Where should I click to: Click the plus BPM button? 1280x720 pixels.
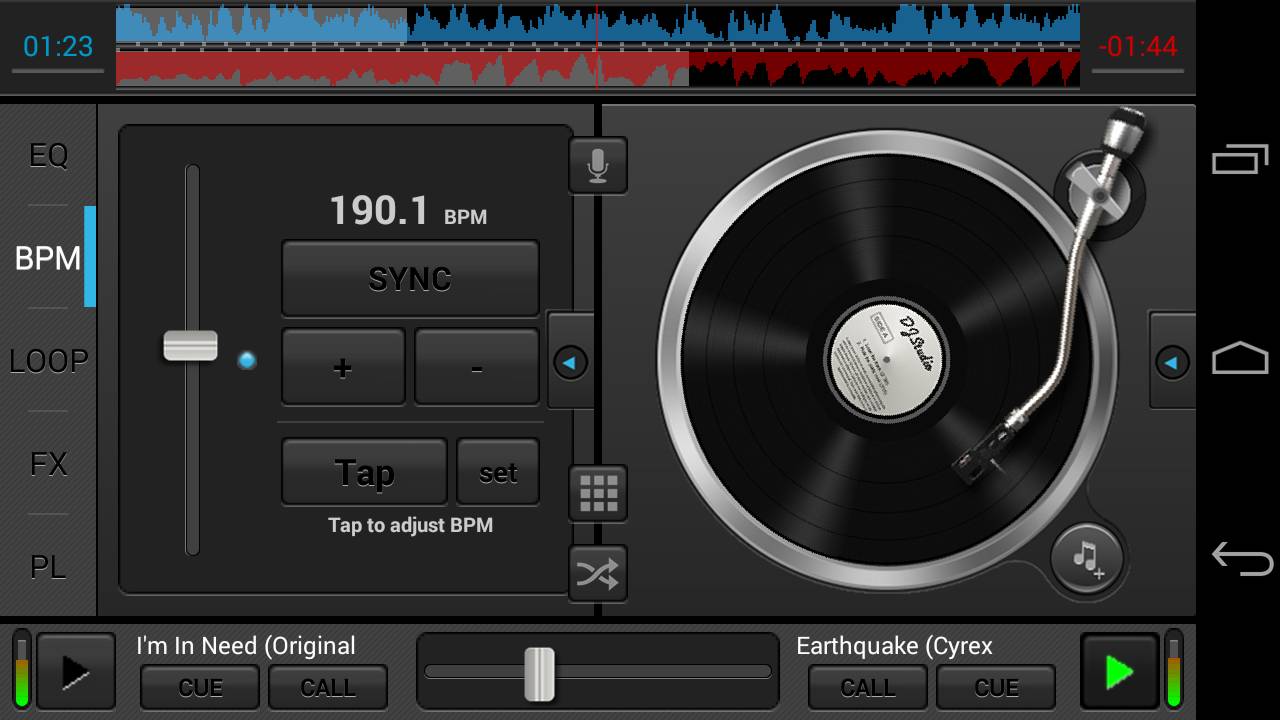click(x=343, y=367)
